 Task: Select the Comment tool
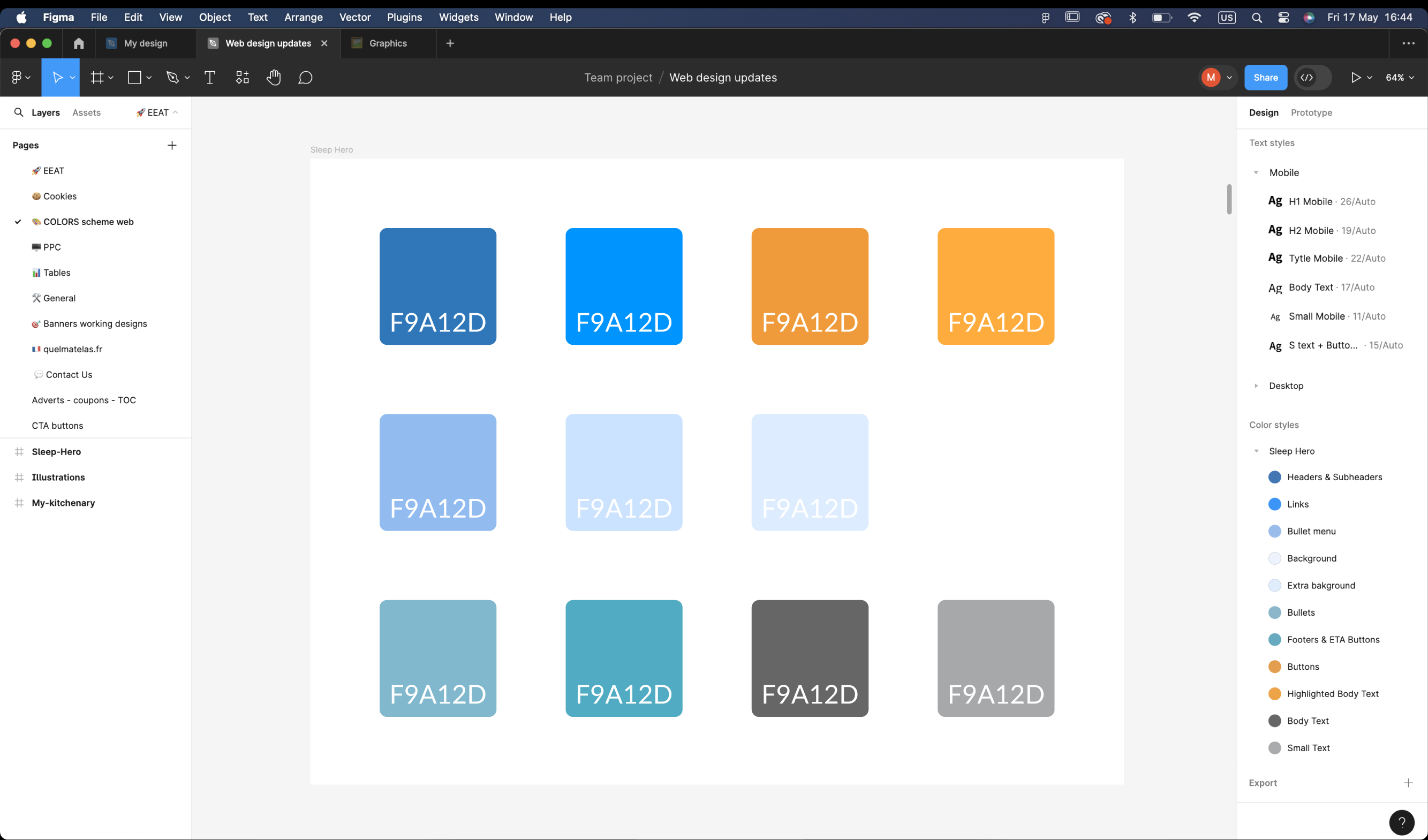click(x=305, y=78)
